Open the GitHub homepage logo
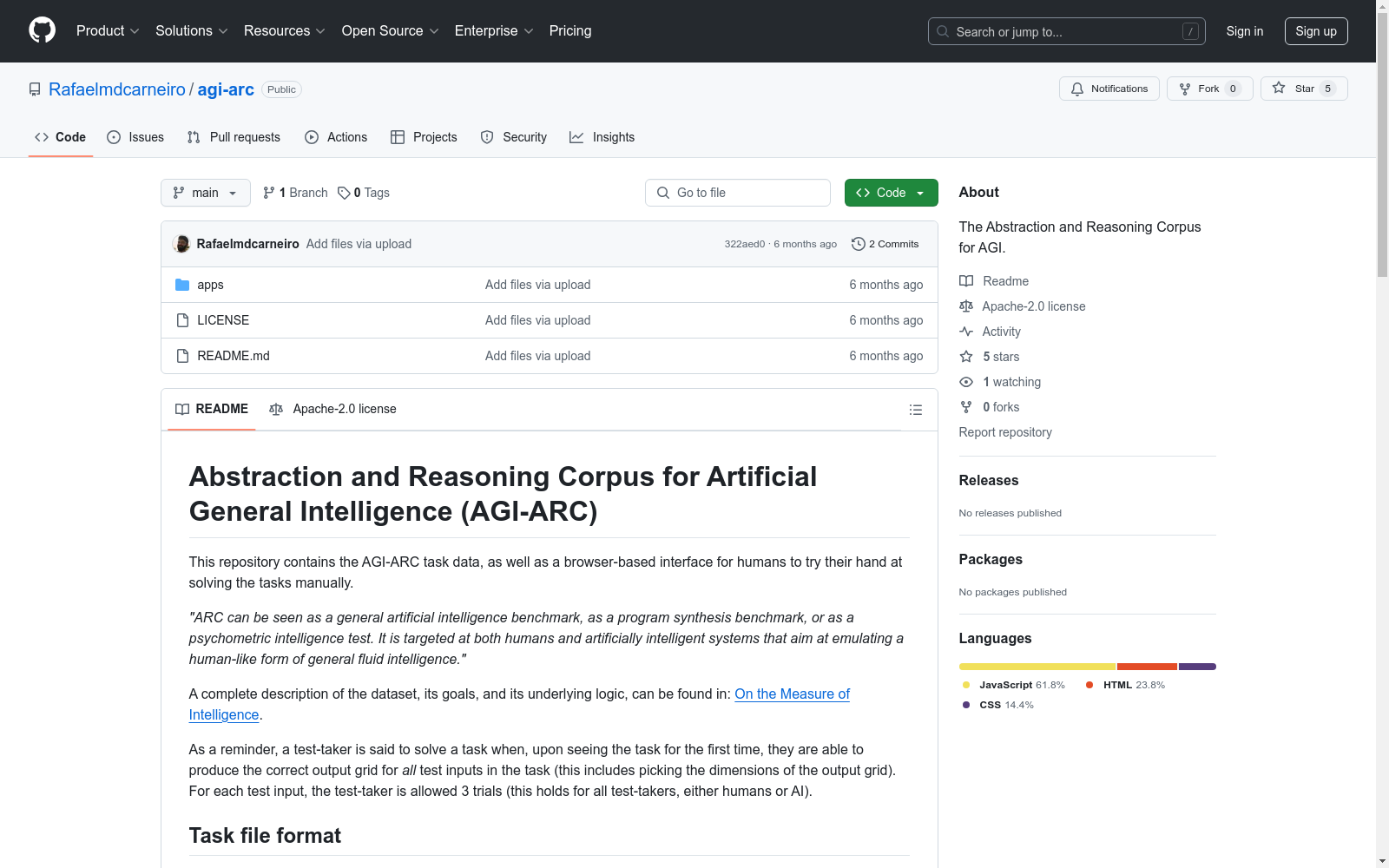1389x868 pixels. coord(42,30)
